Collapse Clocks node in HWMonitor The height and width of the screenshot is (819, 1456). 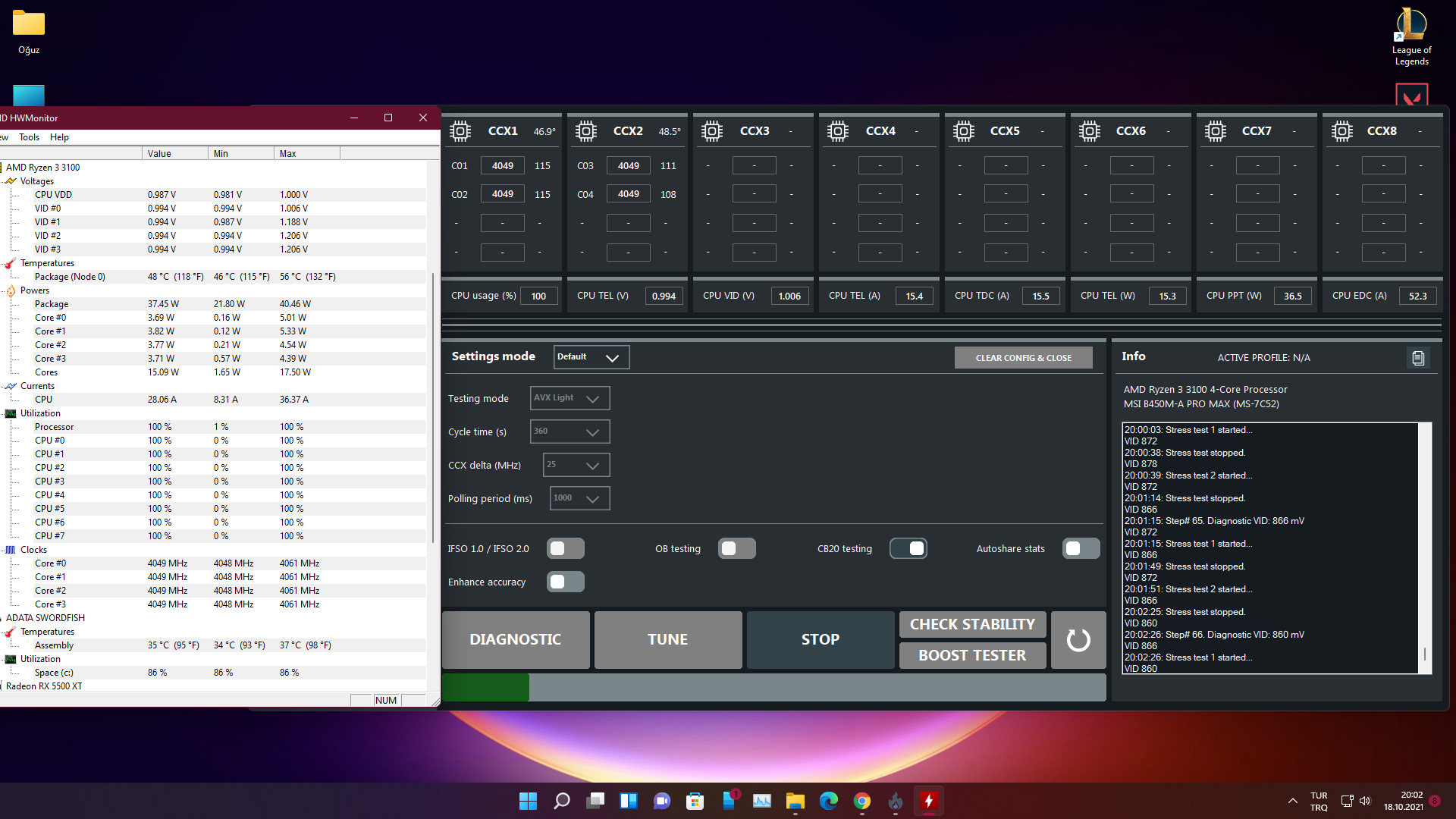(x=33, y=550)
